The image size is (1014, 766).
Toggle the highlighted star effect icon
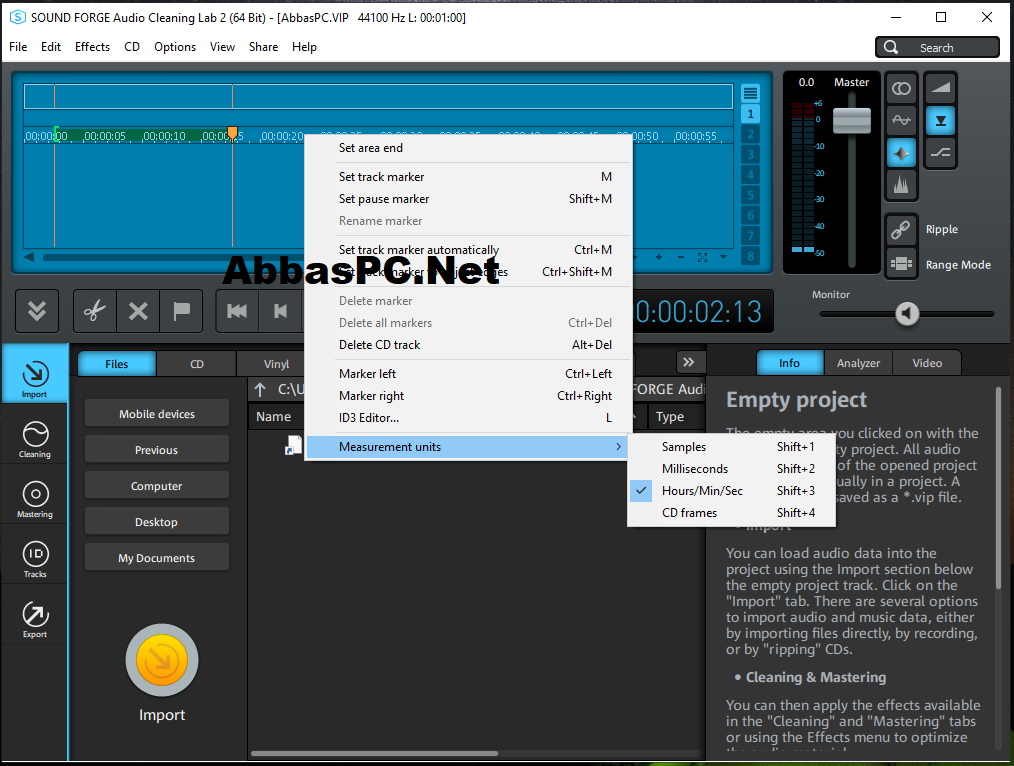[x=901, y=153]
